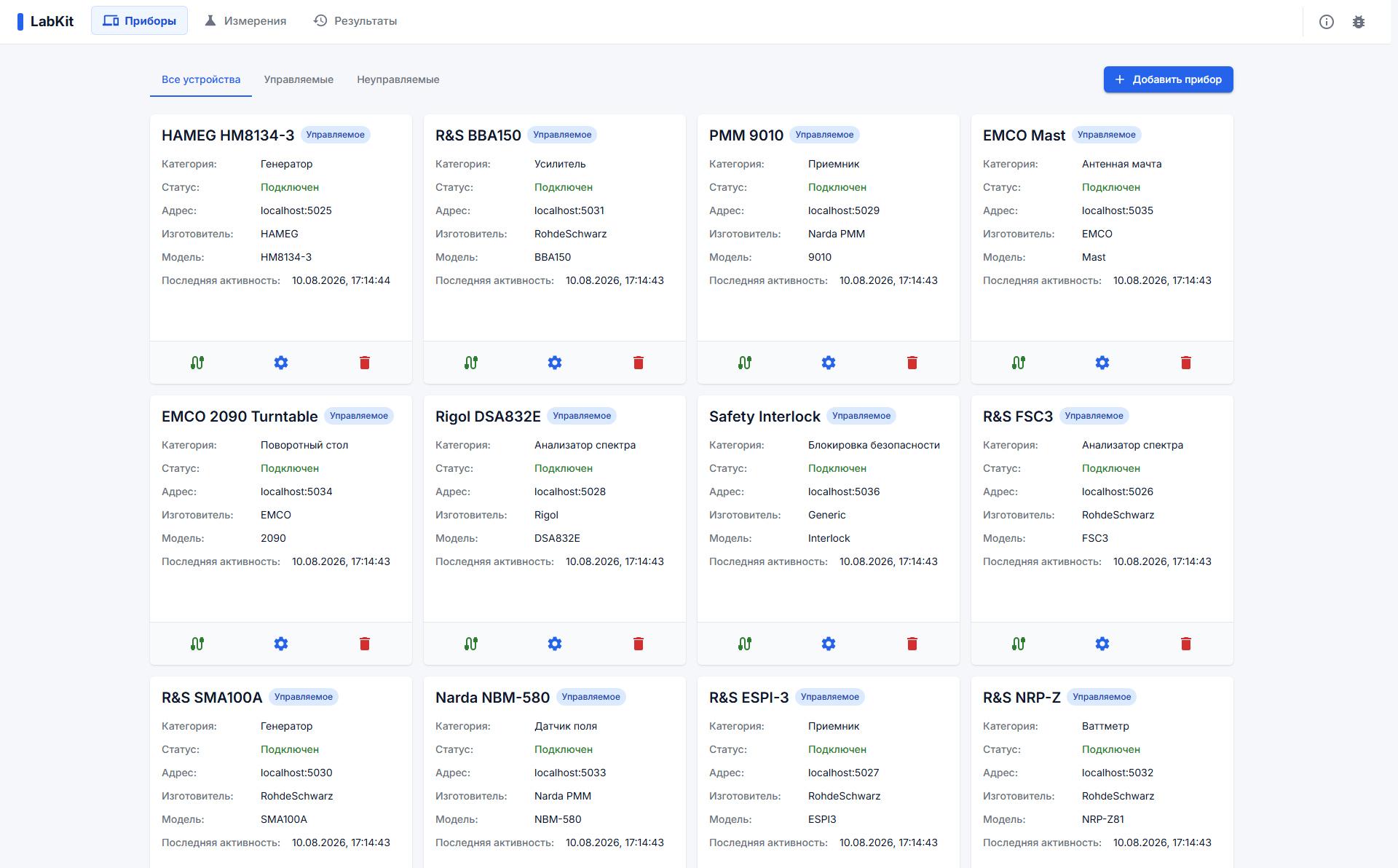Open settings gear for R&S FSC3
The image size is (1398, 868).
click(1102, 644)
